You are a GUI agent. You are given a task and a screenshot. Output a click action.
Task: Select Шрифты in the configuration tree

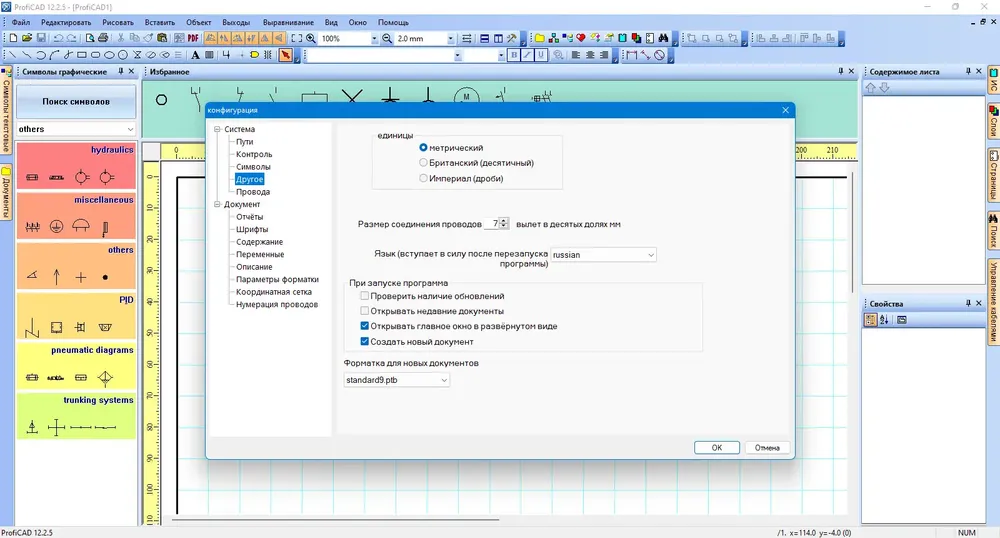[x=252, y=229]
